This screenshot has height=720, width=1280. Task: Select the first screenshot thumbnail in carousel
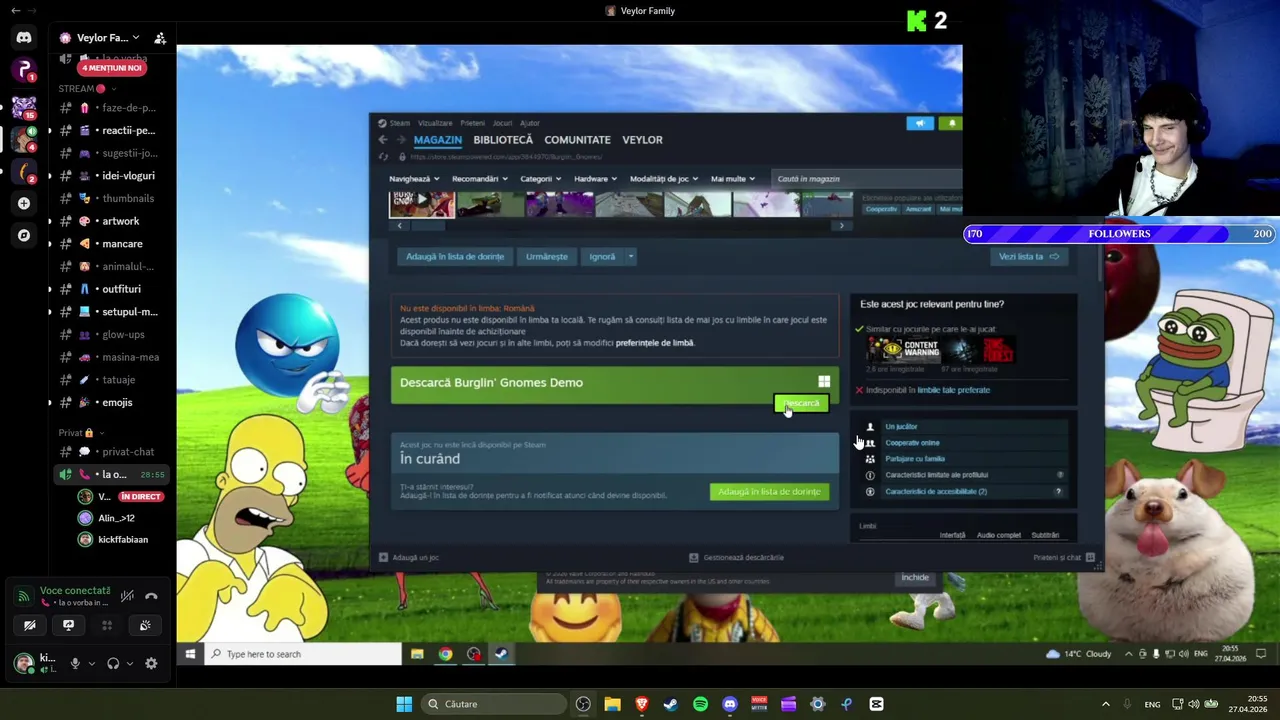(422, 204)
